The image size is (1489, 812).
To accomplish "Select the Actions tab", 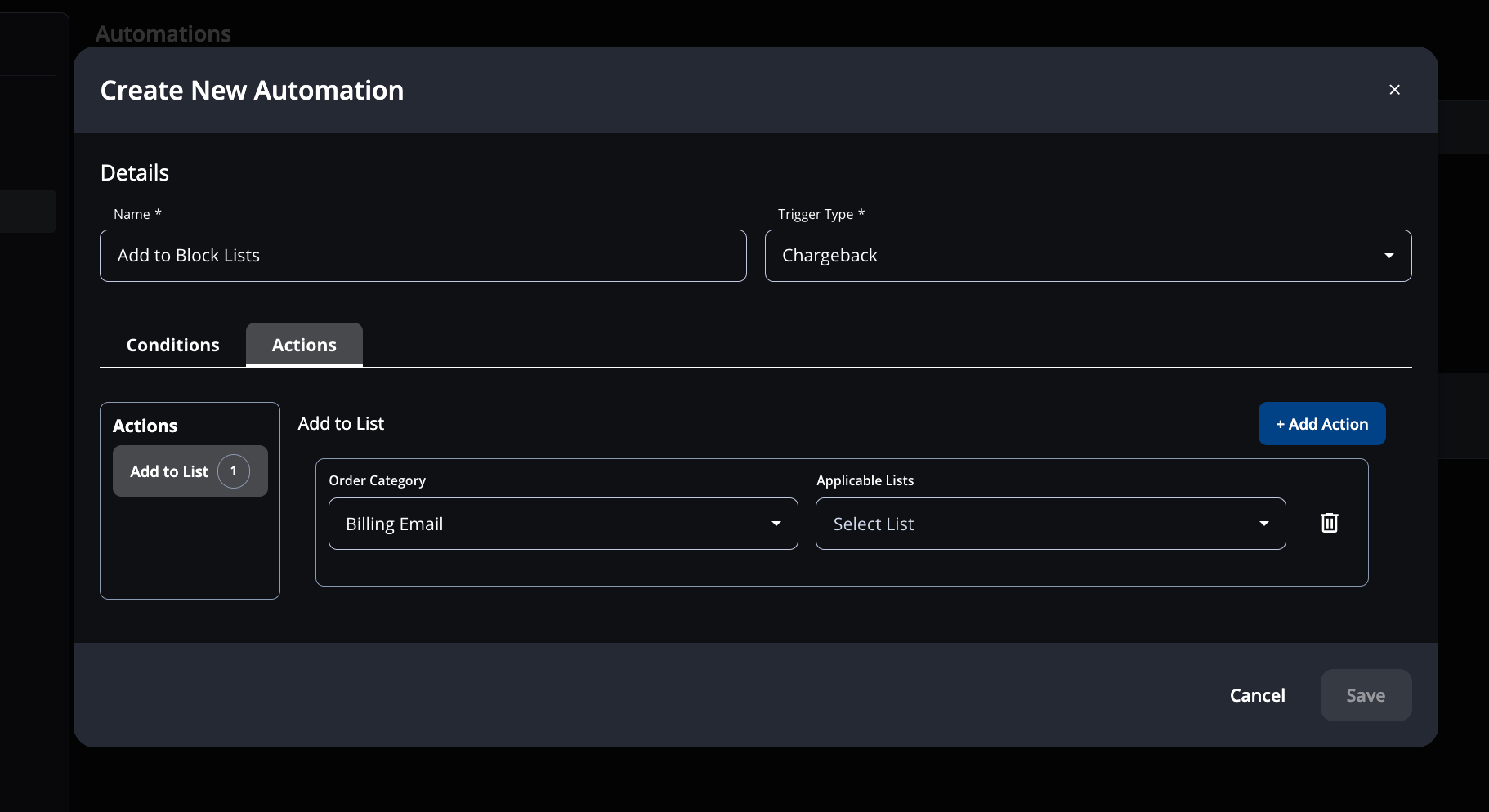I will (x=304, y=345).
